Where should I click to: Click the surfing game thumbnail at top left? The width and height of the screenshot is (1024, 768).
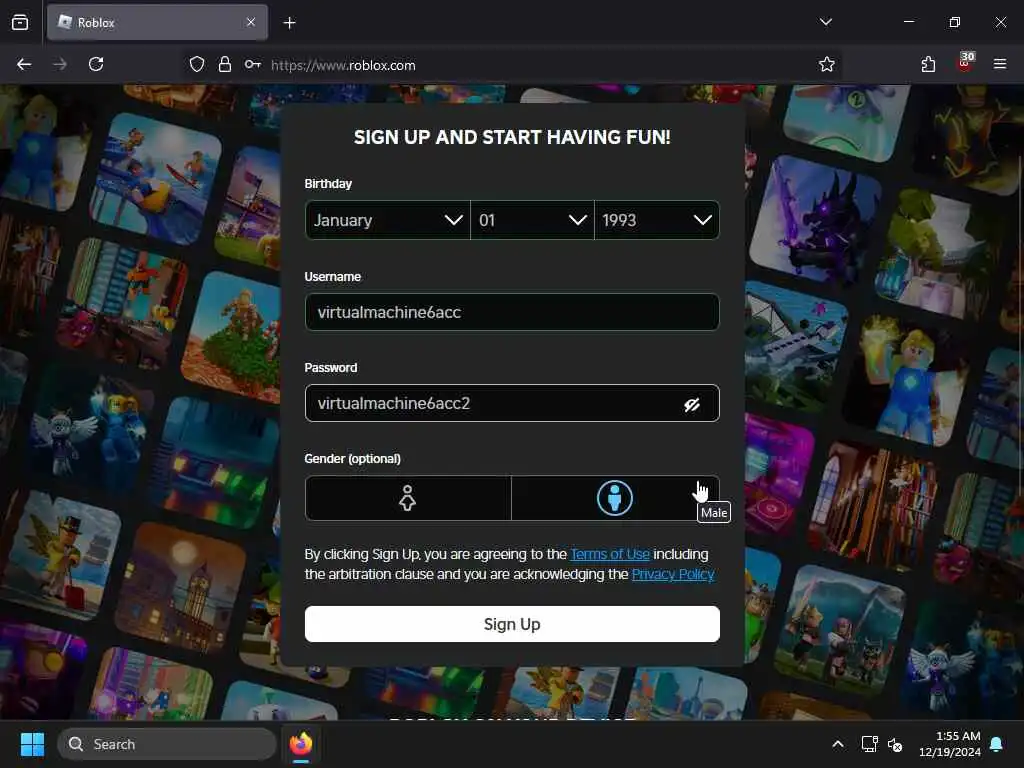pyautogui.click(x=155, y=178)
